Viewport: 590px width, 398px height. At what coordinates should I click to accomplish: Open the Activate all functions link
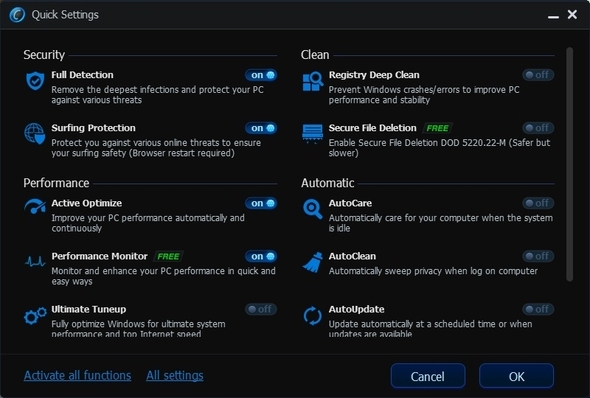point(78,375)
